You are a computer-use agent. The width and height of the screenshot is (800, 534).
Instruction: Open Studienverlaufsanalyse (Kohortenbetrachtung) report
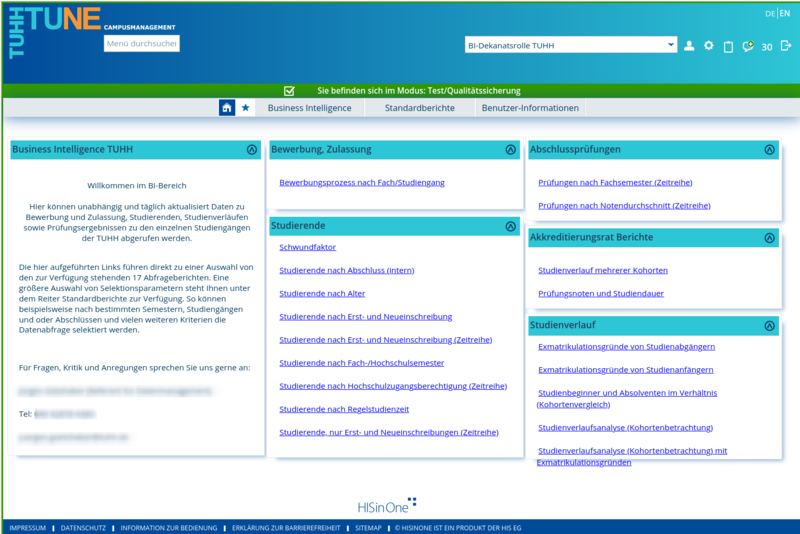click(625, 428)
